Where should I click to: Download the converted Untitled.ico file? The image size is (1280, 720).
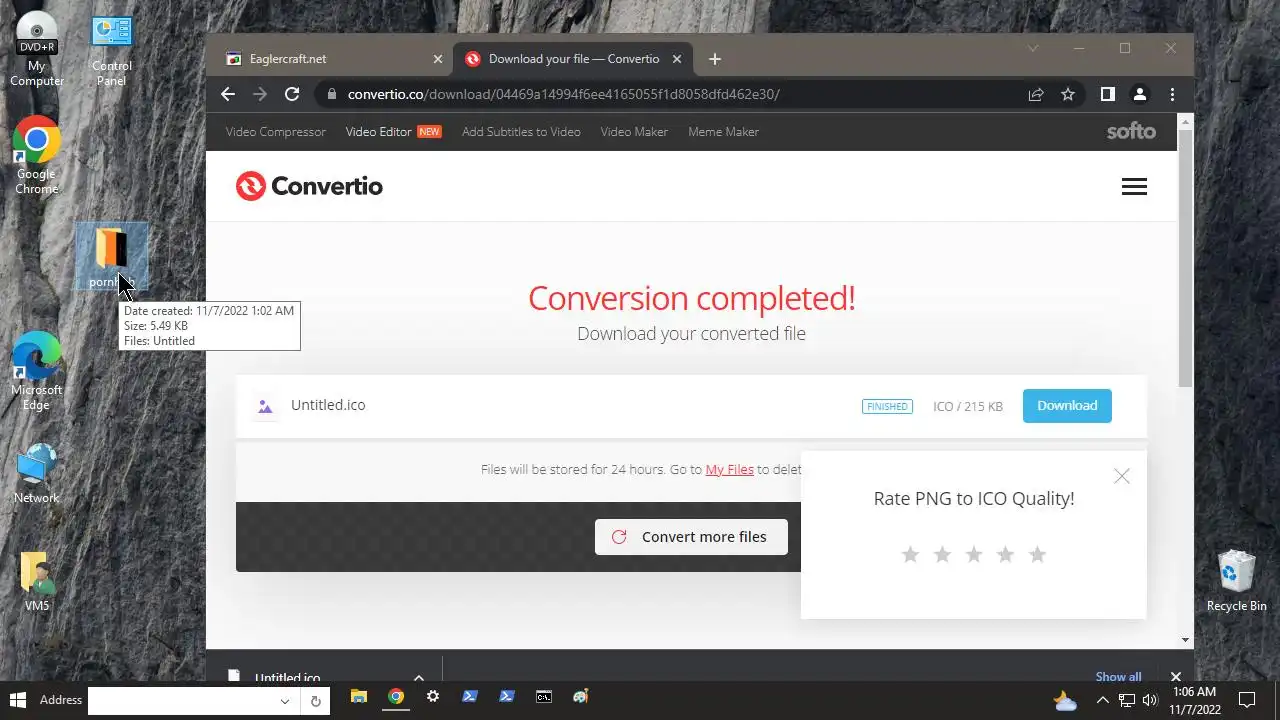[1067, 406]
